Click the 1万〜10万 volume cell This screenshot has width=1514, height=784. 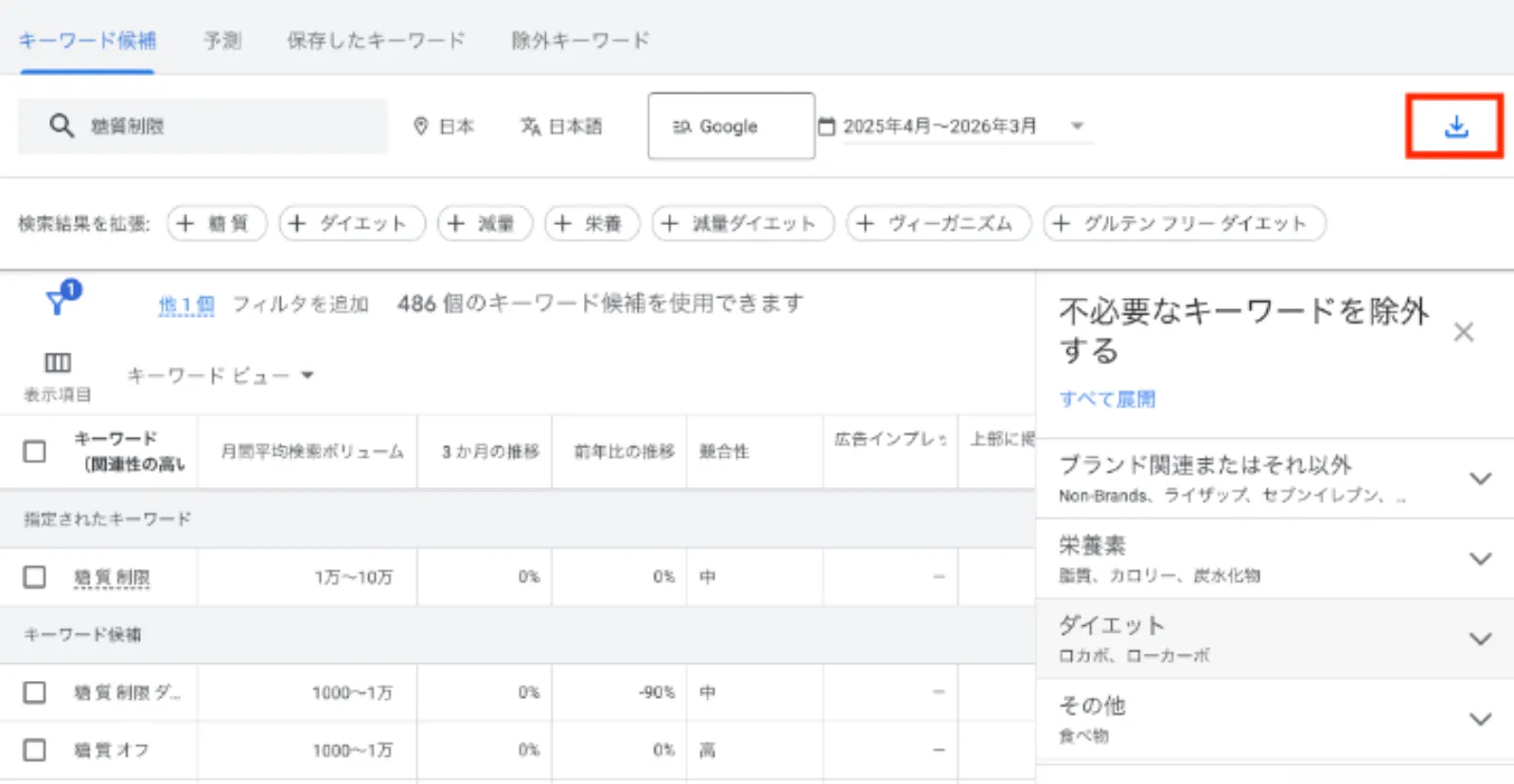tap(354, 577)
